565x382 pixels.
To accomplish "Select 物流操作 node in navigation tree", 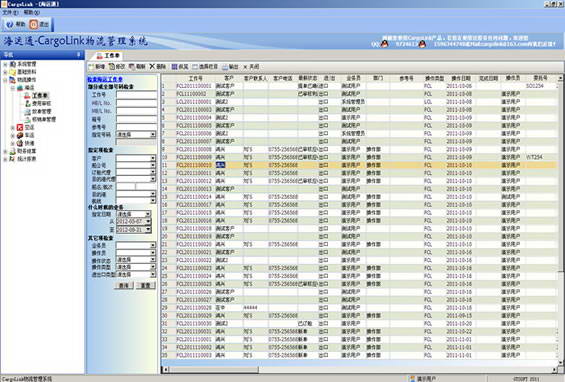I will coord(23,80).
